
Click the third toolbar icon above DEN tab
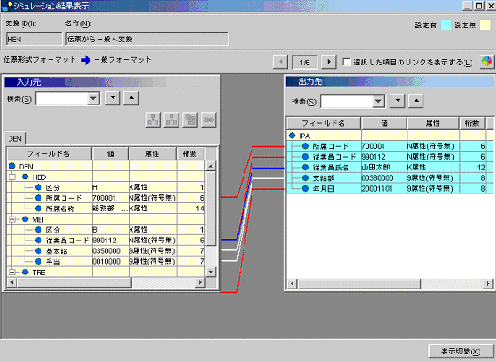click(190, 120)
